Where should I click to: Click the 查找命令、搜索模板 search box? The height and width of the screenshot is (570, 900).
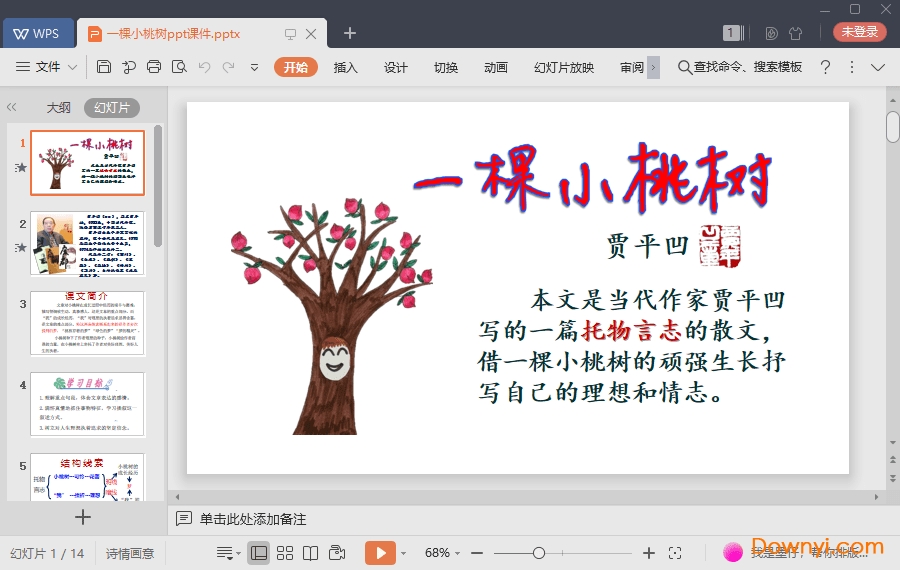pyautogui.click(x=740, y=67)
